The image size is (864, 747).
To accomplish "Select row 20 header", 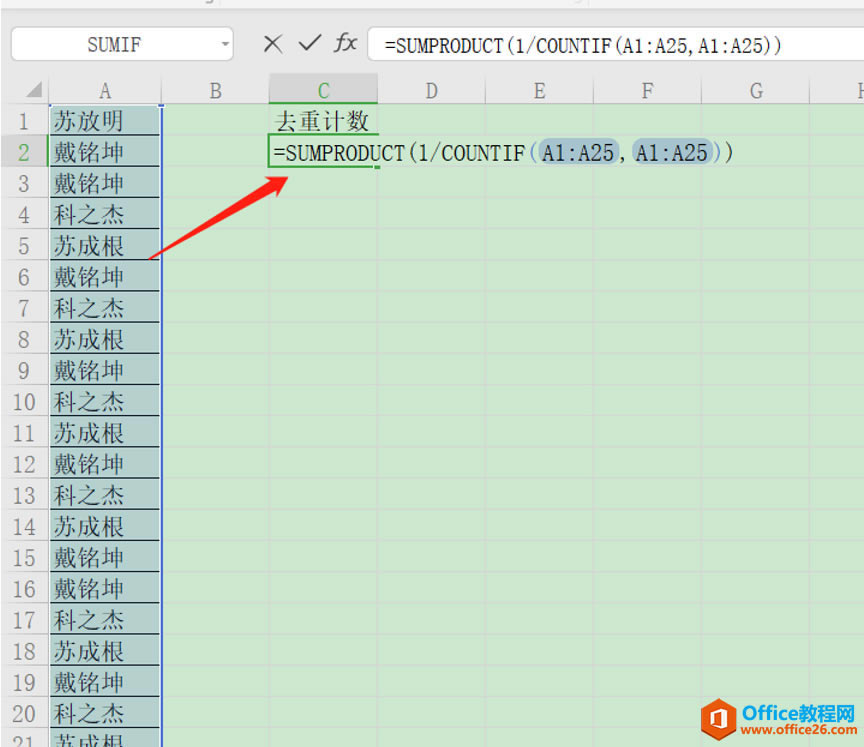I will (24, 713).
